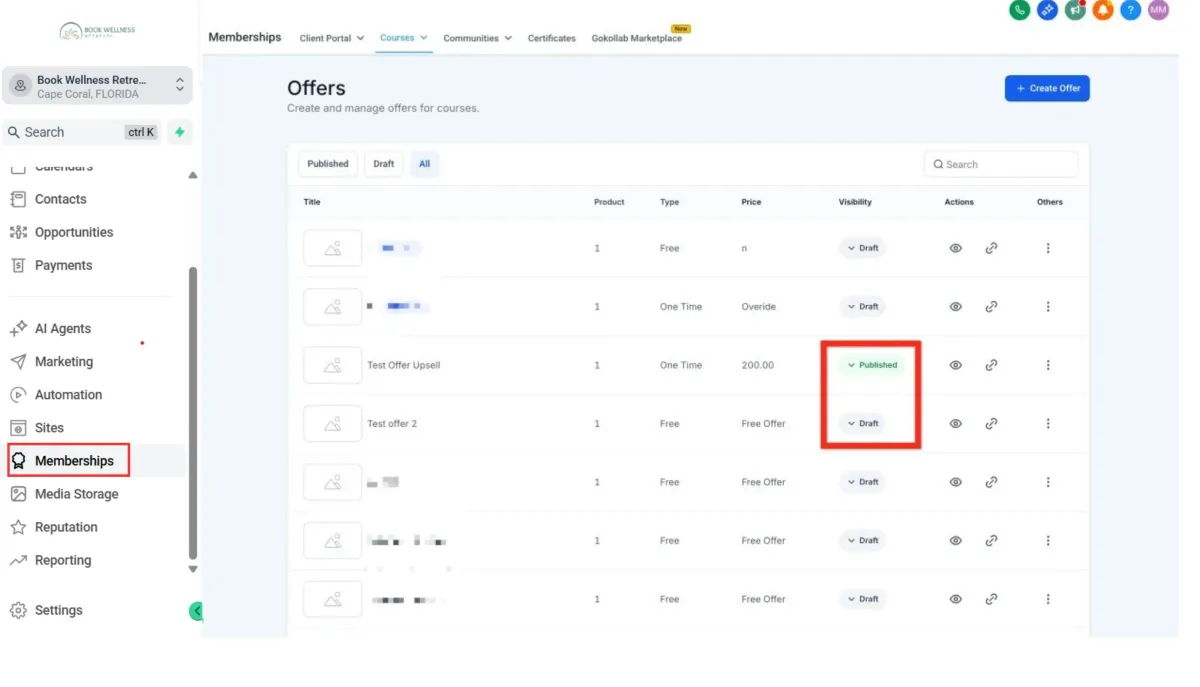Filter offers by Published
The image size is (1200, 687).
click(328, 164)
